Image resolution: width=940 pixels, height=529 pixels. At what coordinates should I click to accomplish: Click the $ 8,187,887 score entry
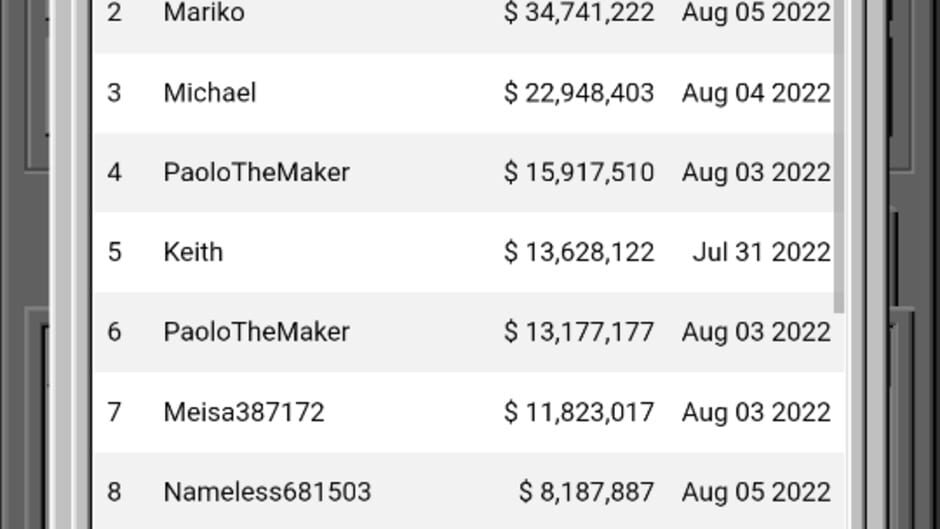point(586,492)
